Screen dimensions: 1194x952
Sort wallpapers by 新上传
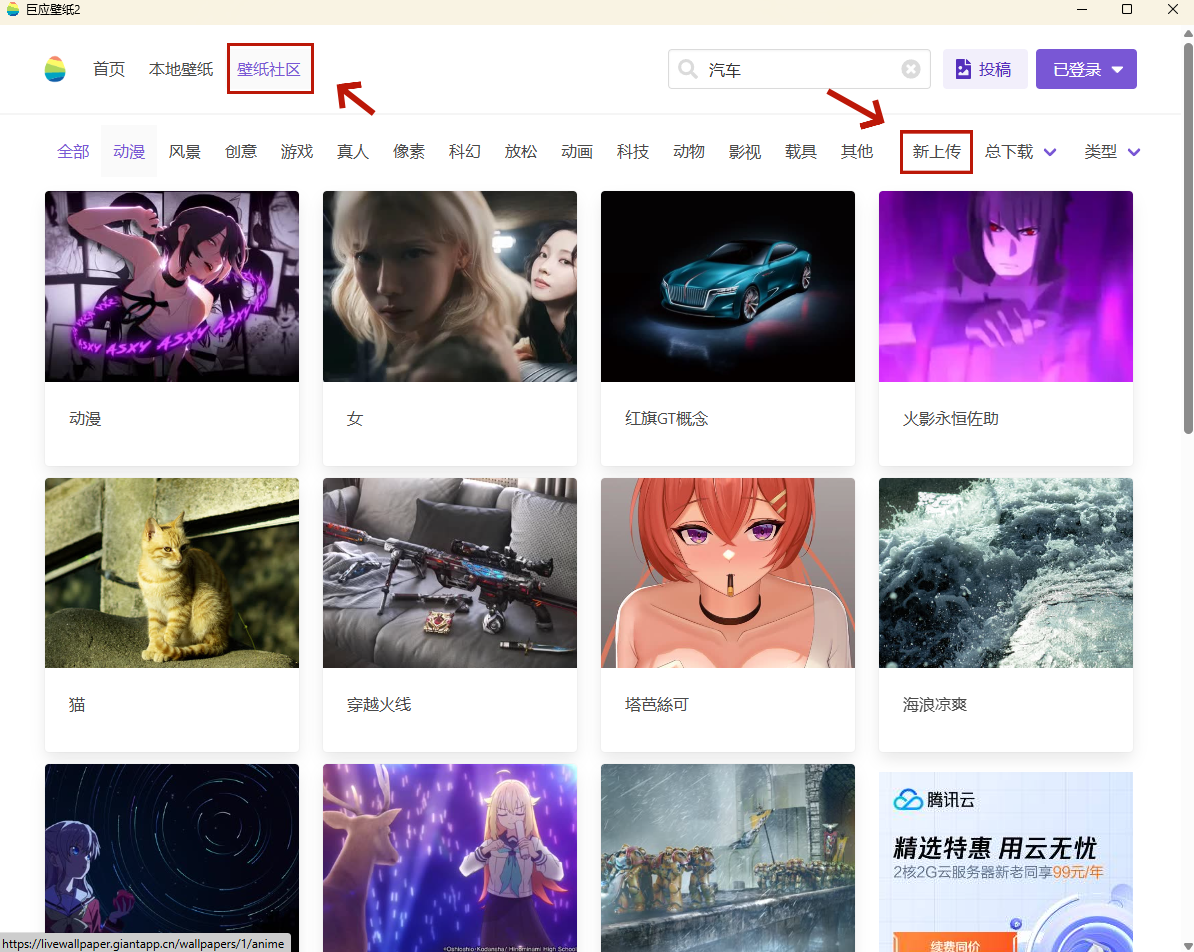936,152
